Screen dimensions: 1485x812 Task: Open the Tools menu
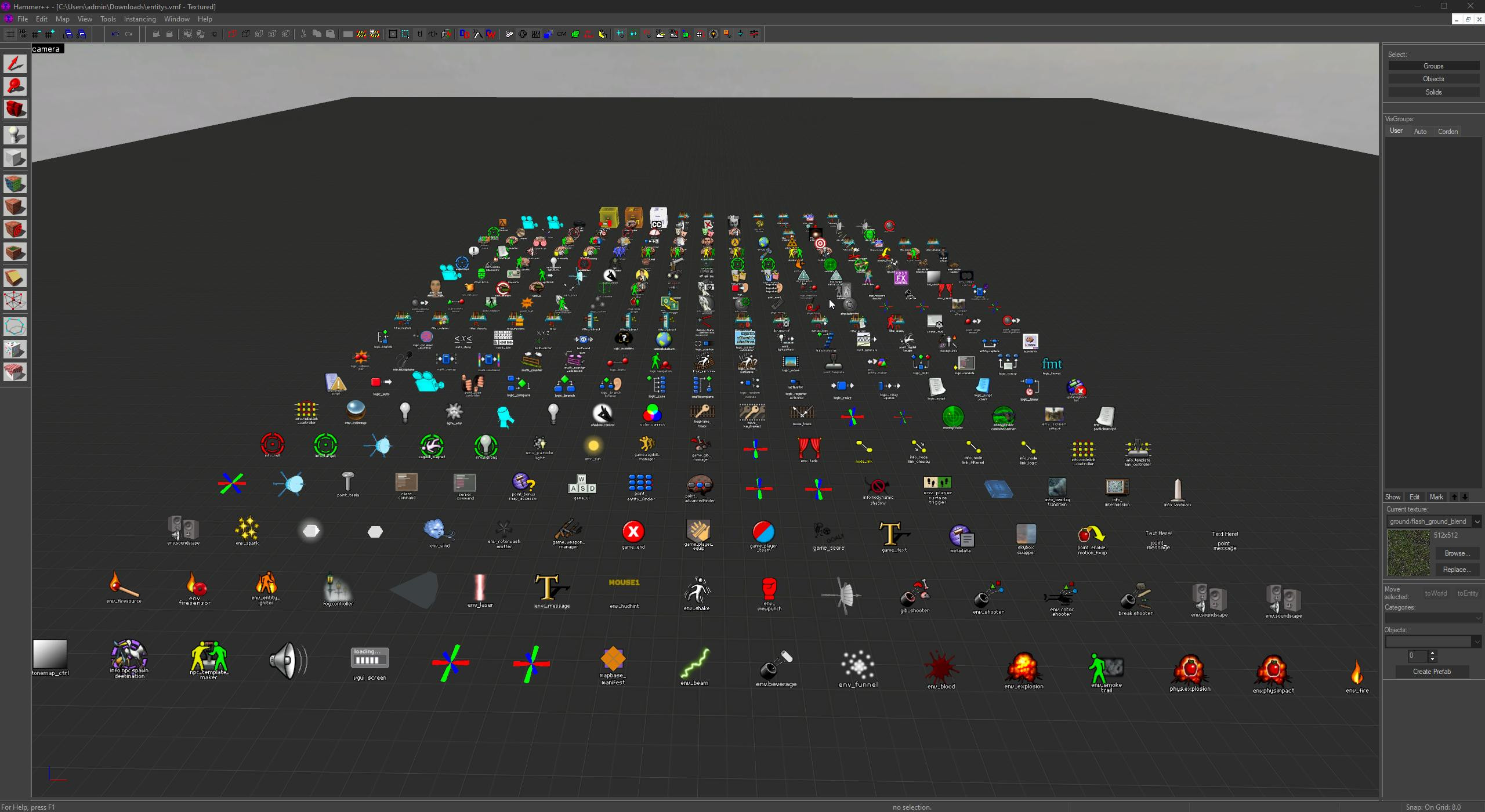point(108,19)
